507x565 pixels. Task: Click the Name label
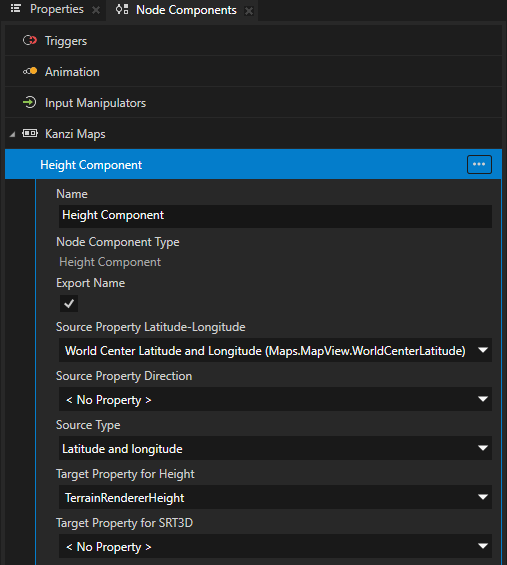tap(72, 194)
